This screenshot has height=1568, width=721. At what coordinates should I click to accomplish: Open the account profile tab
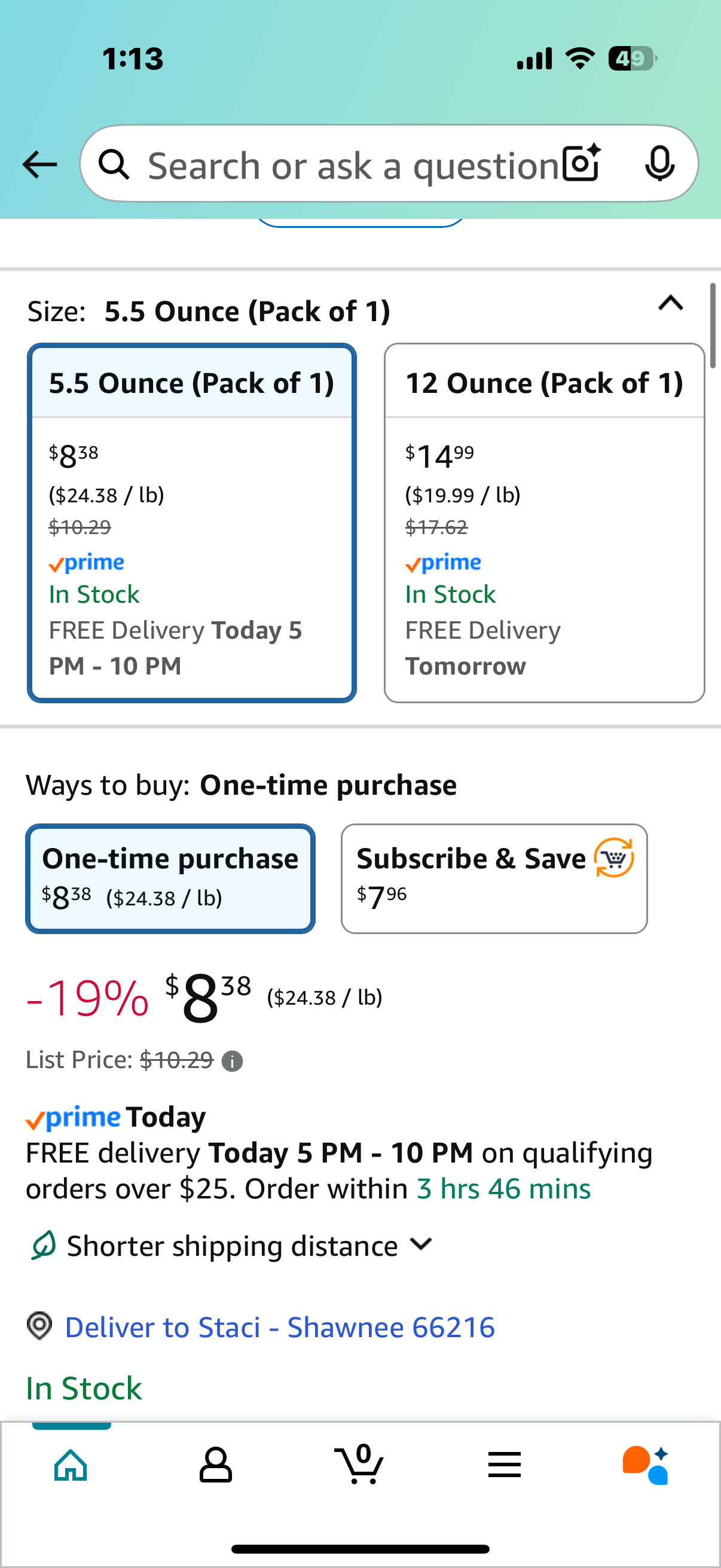tap(215, 1464)
